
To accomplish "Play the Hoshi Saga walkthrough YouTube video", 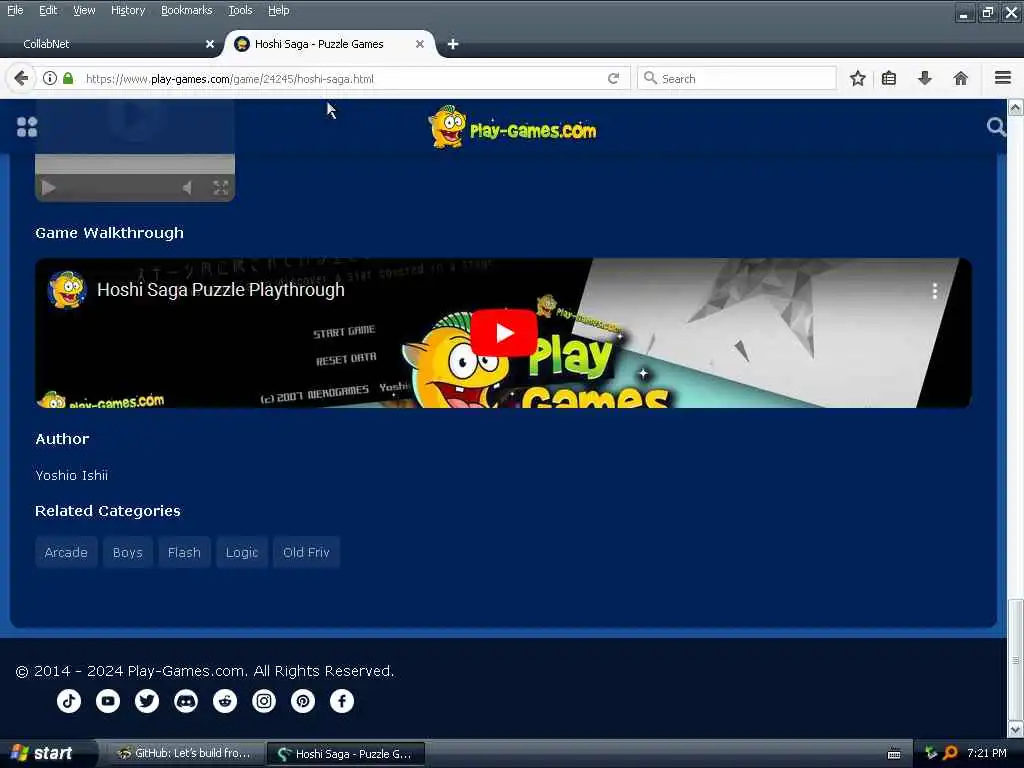I will [504, 333].
